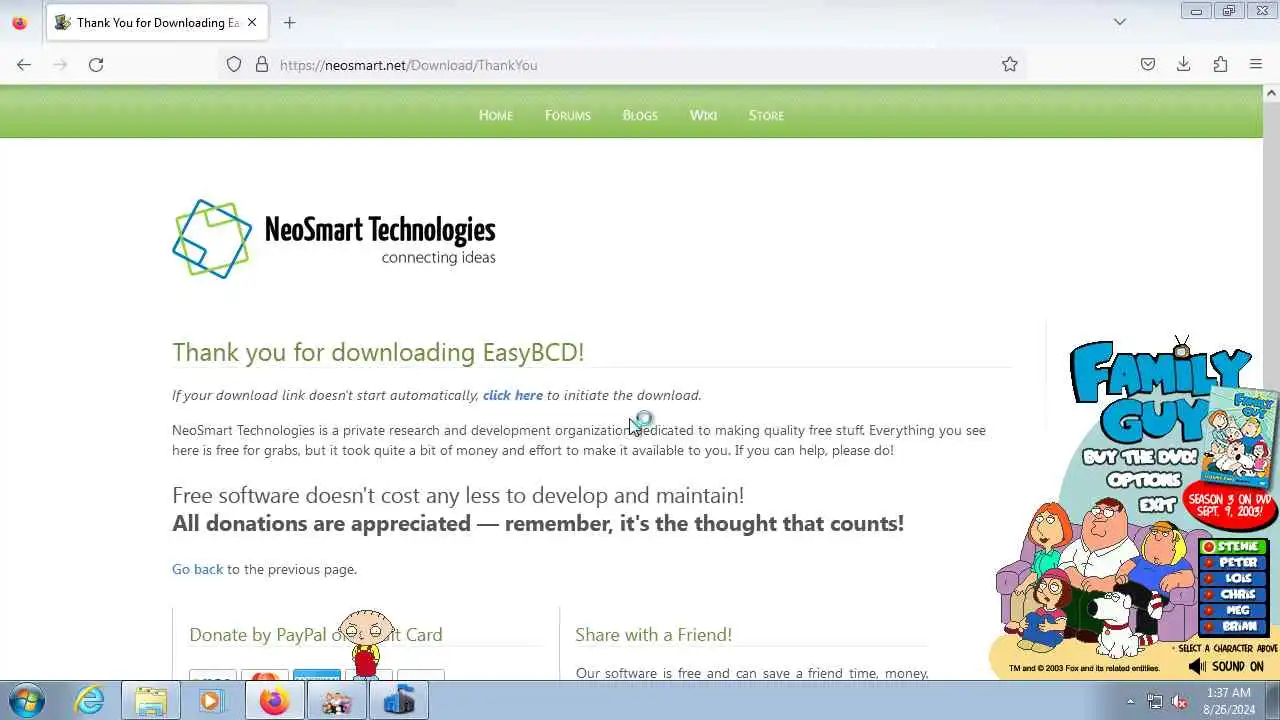The image size is (1280, 720).
Task: Open a new browser tab
Action: pyautogui.click(x=289, y=22)
